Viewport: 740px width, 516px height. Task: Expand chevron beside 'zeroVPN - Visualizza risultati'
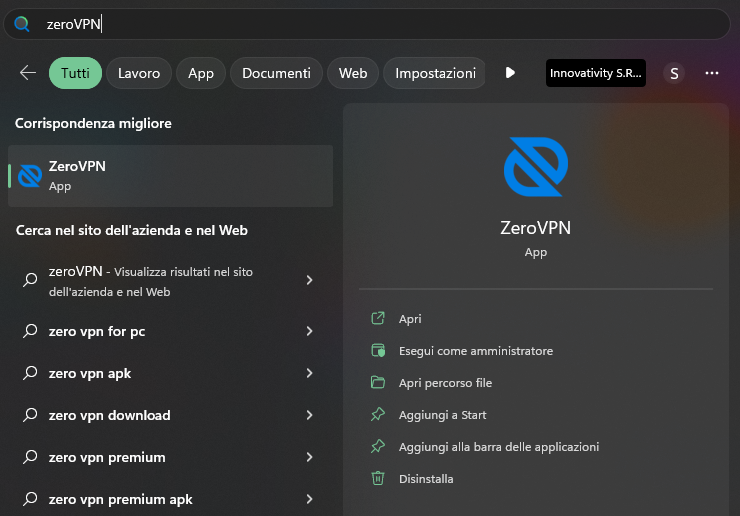(x=310, y=280)
